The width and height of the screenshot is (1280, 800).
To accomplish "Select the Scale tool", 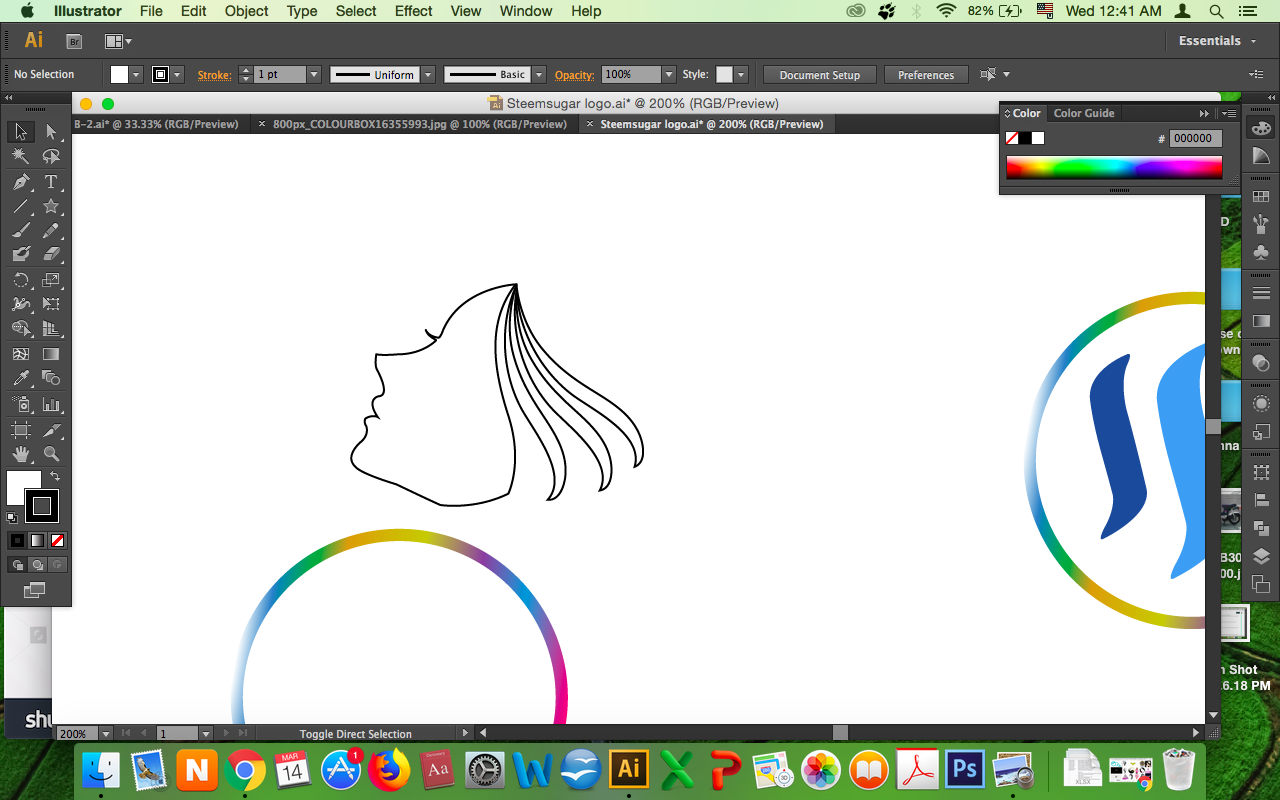I will tap(51, 281).
